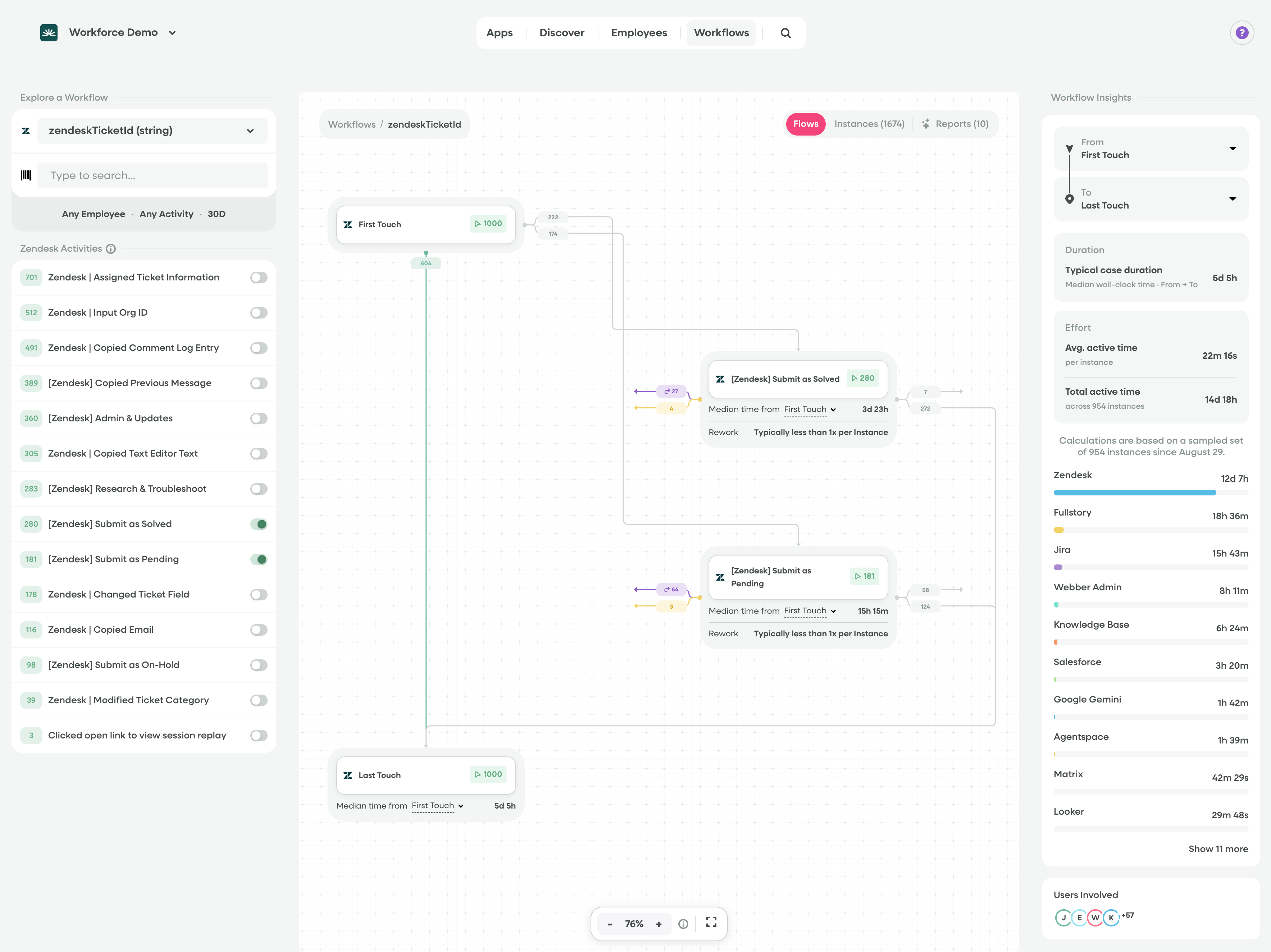Open the search magnifier in top navigation

785,33
